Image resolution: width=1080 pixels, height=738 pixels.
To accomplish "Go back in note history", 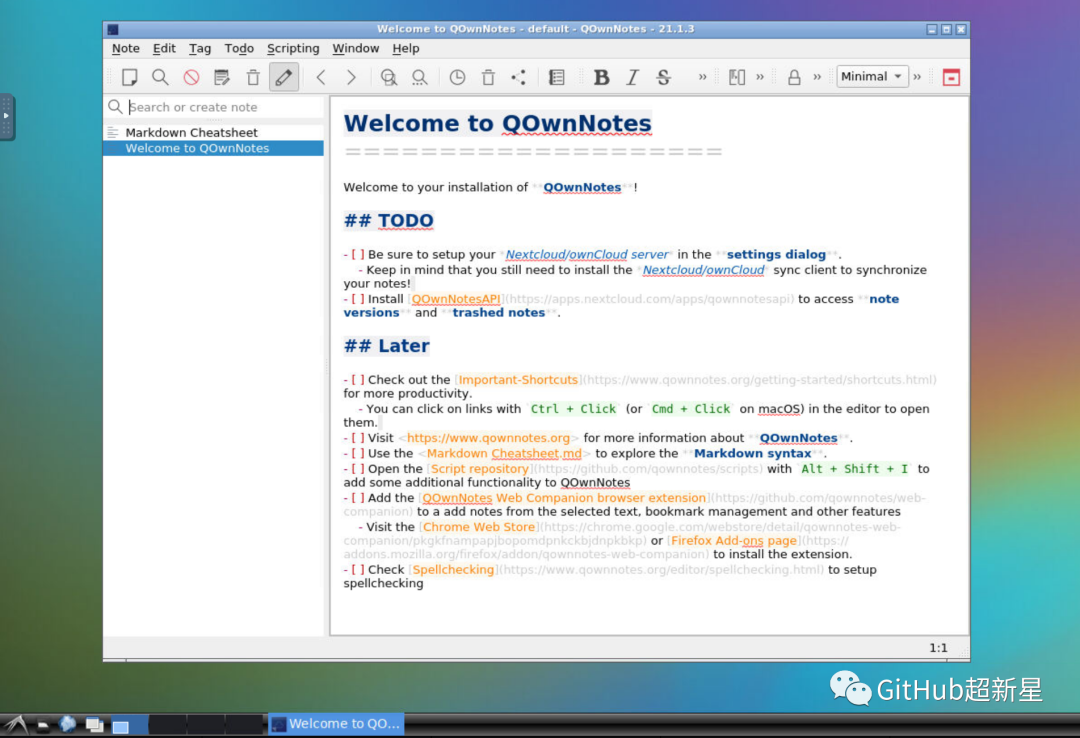I will [321, 77].
